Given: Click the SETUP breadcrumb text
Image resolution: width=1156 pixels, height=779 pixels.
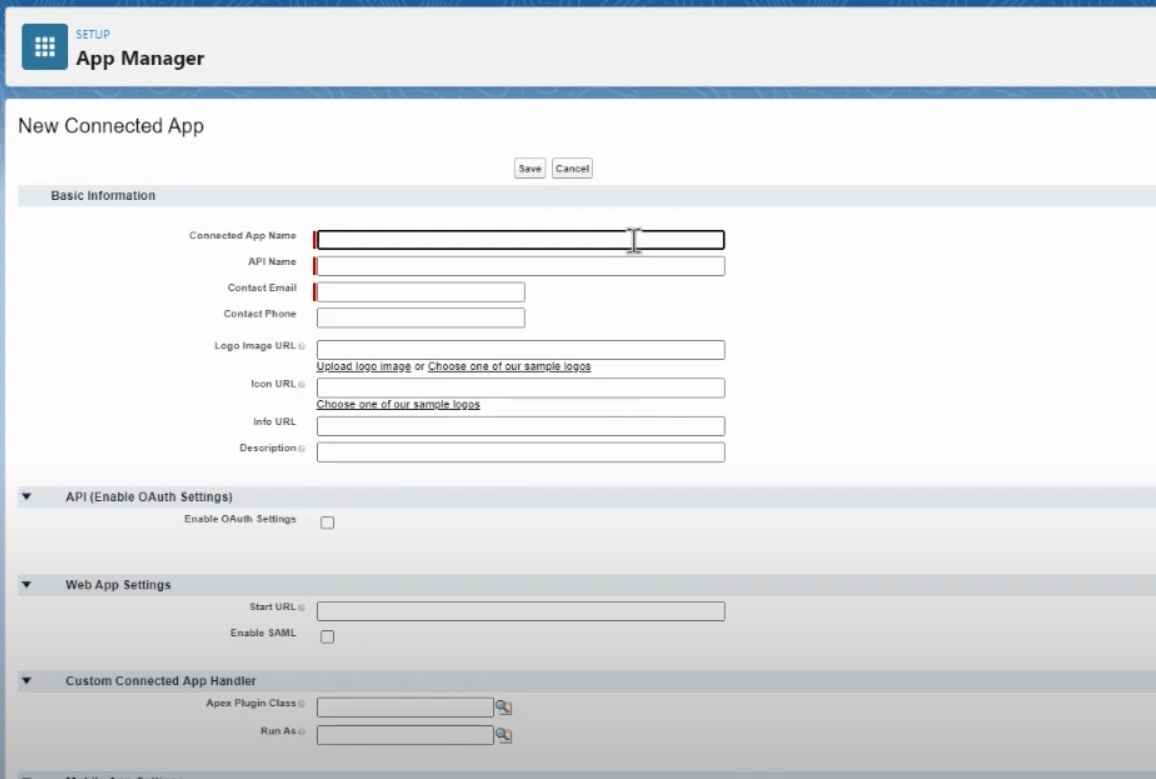Looking at the screenshot, I should (x=93, y=35).
